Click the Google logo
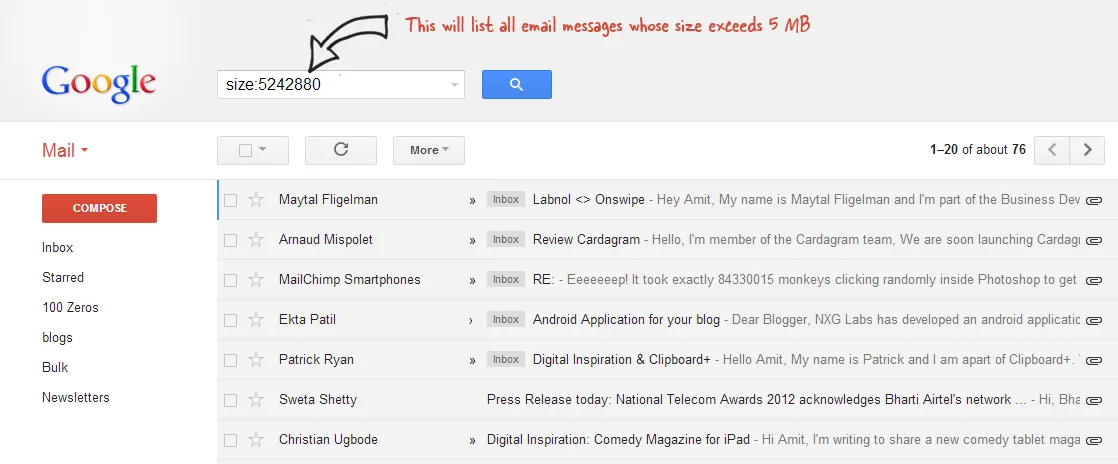Image resolution: width=1118 pixels, height=464 pixels. pyautogui.click(x=98, y=84)
